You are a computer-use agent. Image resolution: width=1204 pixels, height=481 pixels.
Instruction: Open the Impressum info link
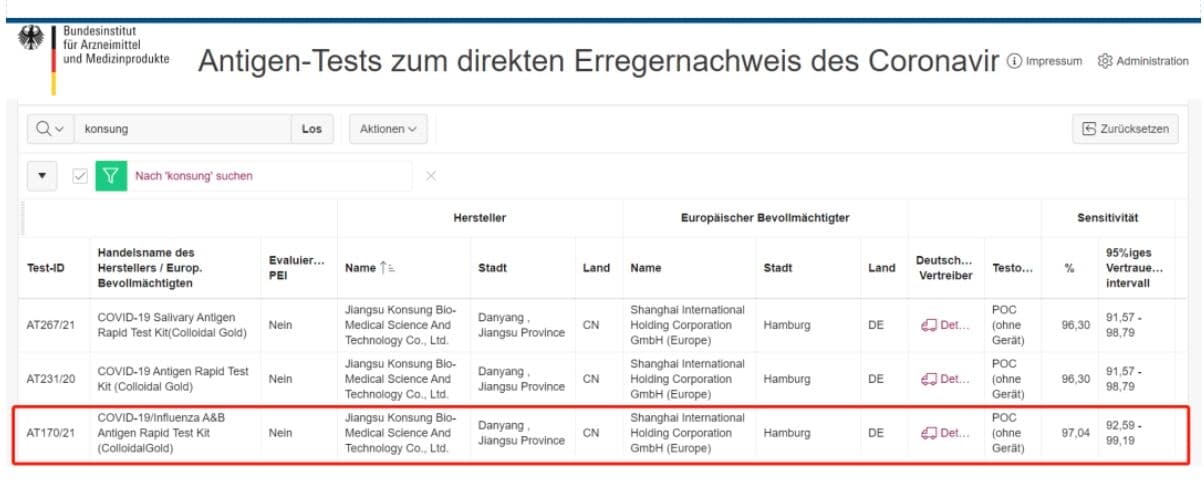(1045, 61)
